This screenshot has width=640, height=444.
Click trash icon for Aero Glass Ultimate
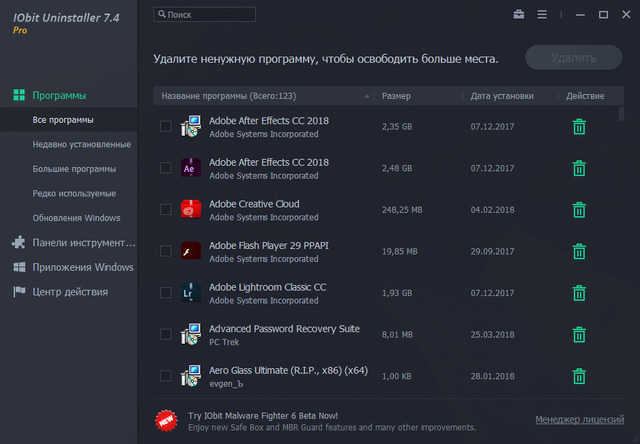click(578, 376)
